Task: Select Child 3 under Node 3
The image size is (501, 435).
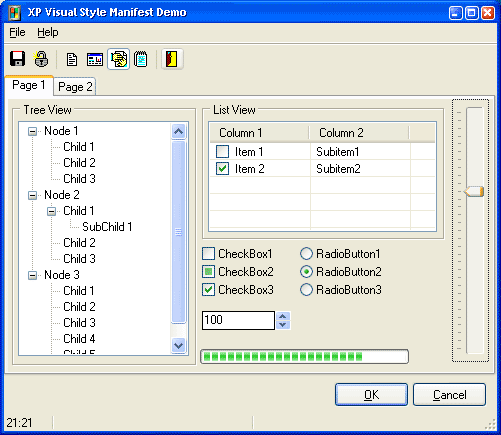Action: click(x=79, y=323)
